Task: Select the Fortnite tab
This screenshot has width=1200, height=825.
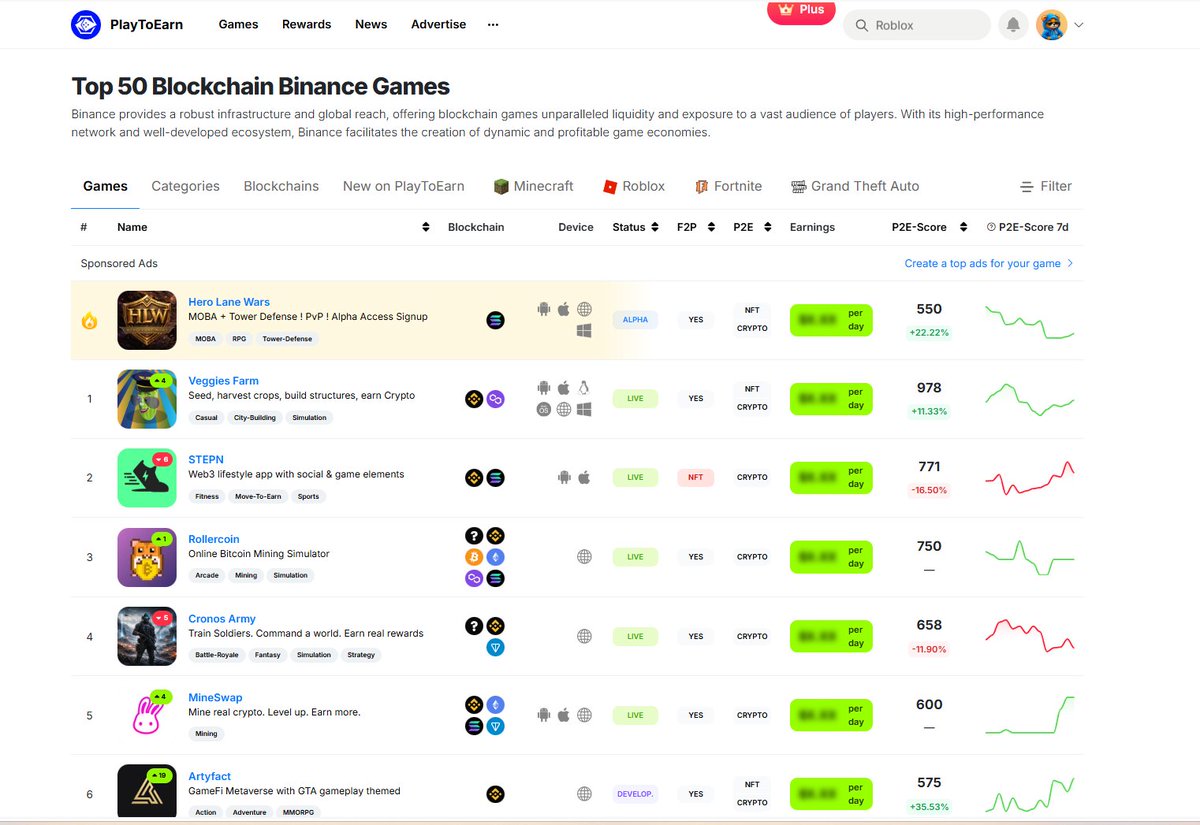Action: click(x=728, y=186)
